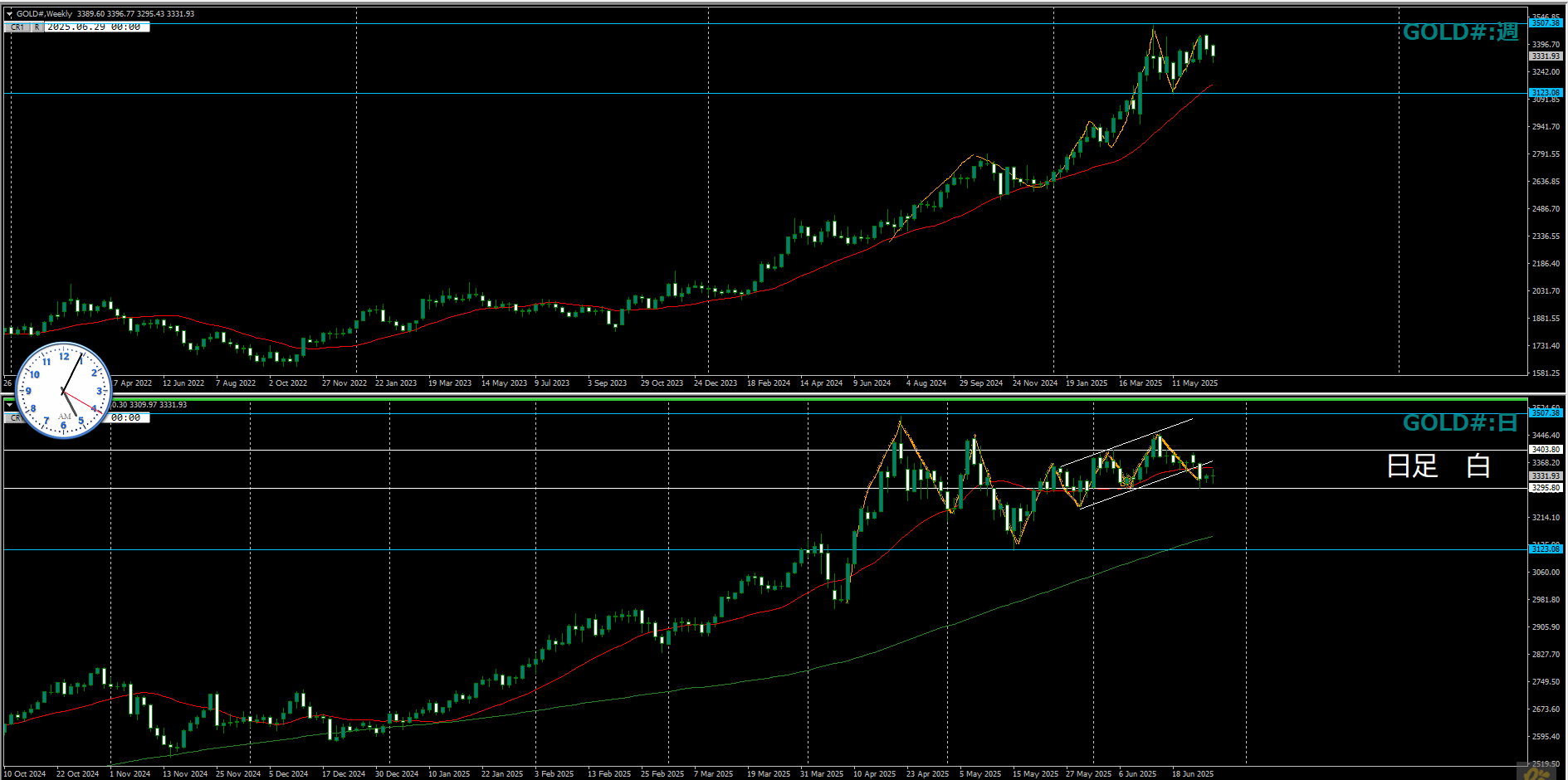Click the 2336.55 level on weekly price scale
The width and height of the screenshot is (1568, 780).
1546,236
